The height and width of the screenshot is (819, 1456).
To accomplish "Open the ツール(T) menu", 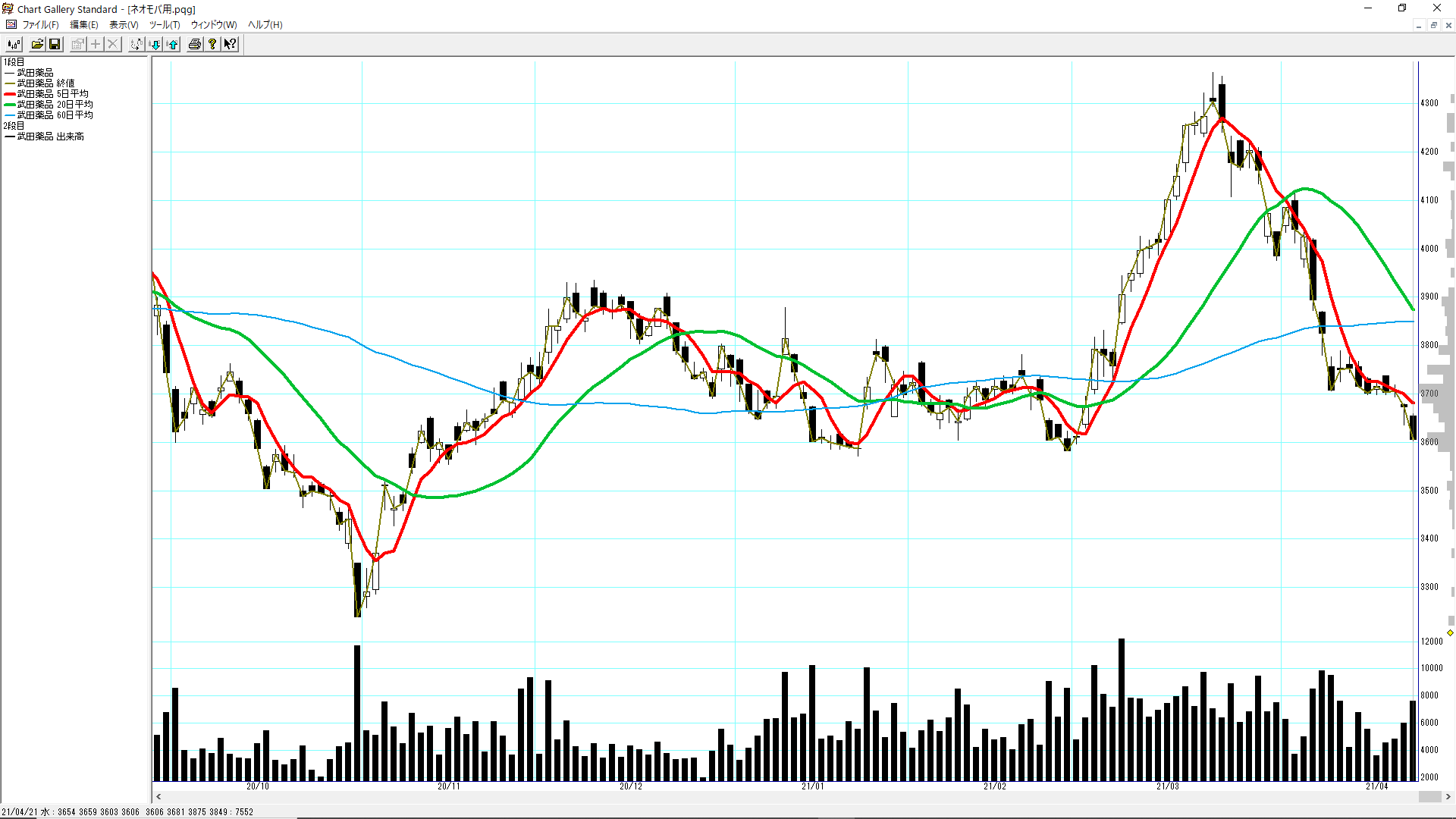I will [x=164, y=24].
